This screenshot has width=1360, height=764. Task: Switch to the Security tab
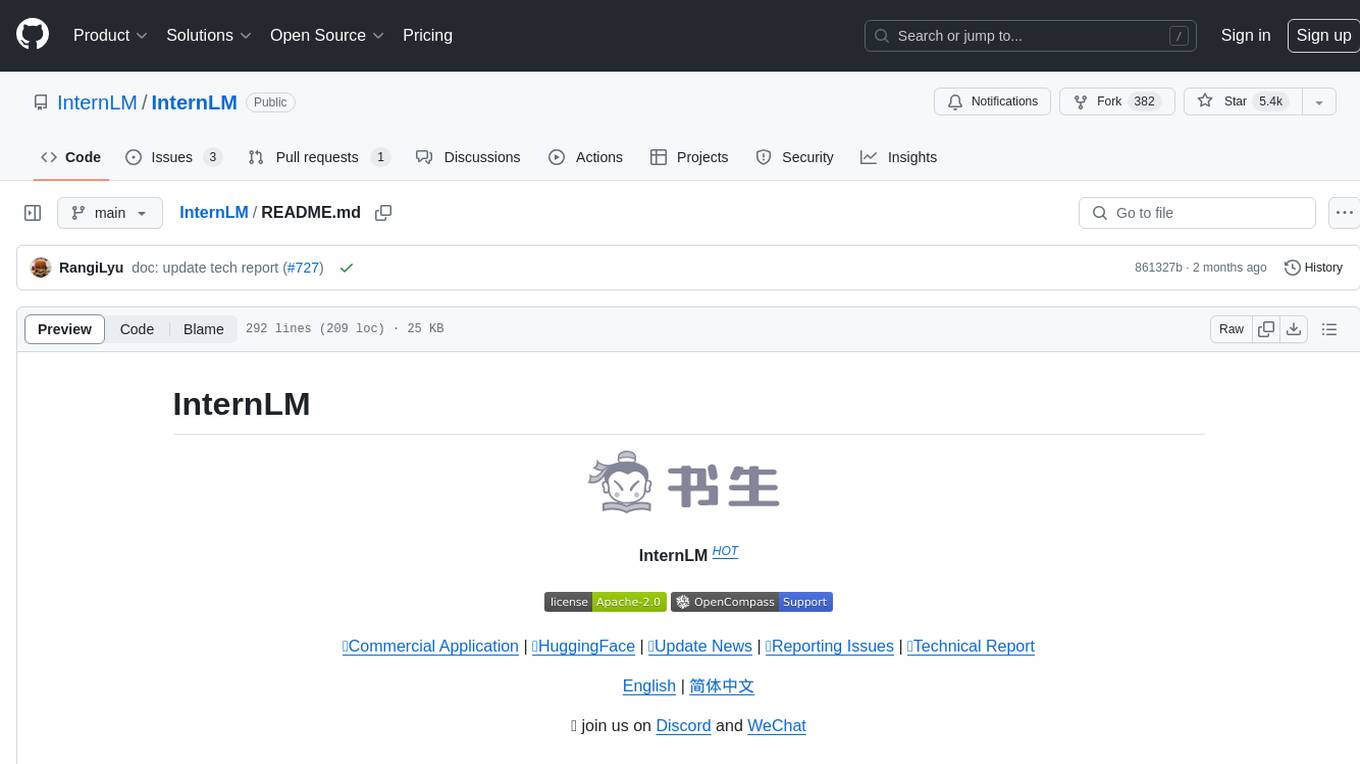click(x=795, y=157)
